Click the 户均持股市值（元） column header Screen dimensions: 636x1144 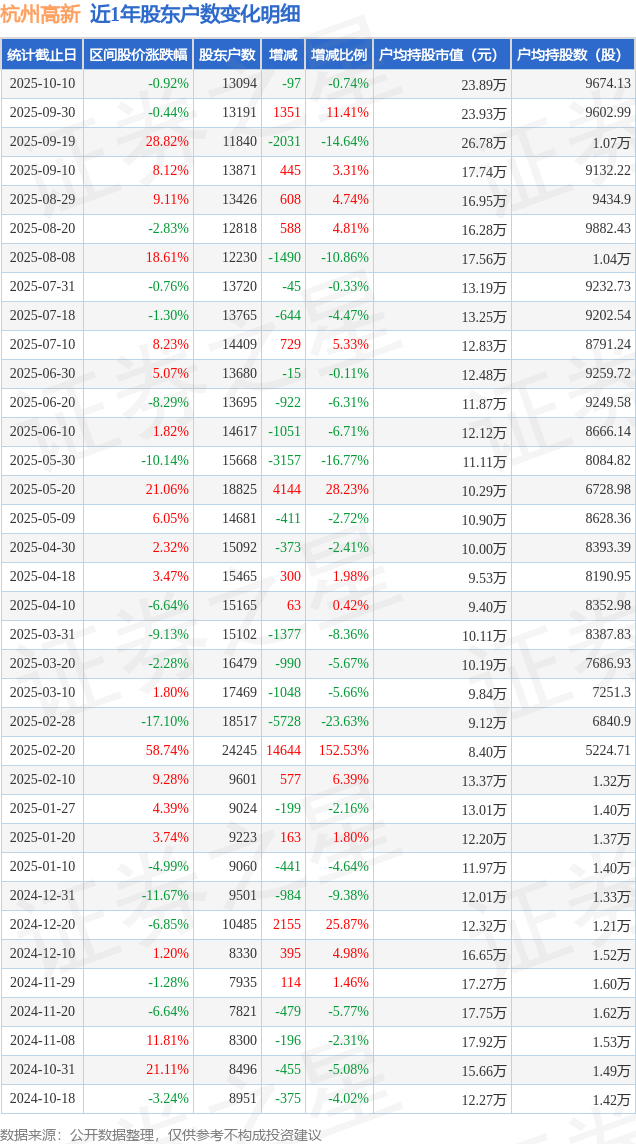441,55
